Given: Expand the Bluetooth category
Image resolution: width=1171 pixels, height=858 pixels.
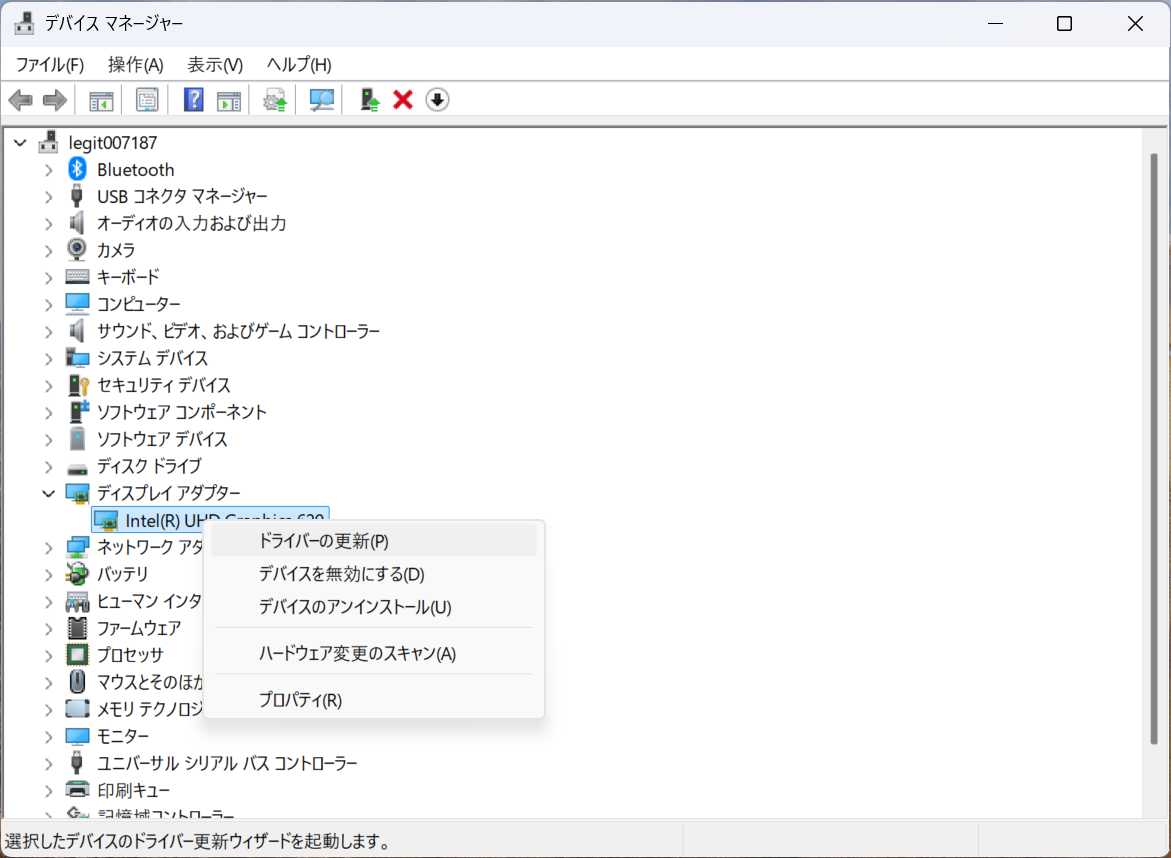Looking at the screenshot, I should 48,169.
